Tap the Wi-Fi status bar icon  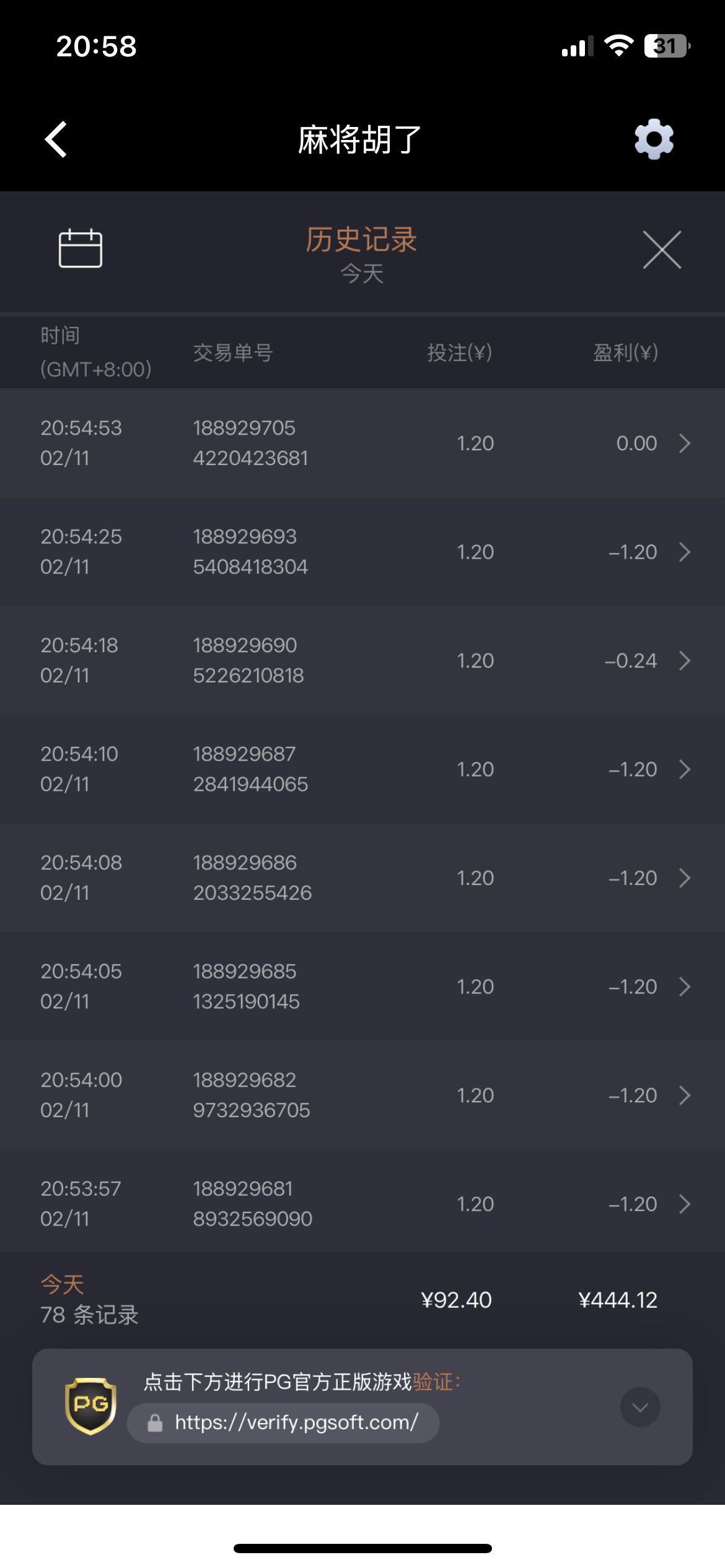(x=618, y=46)
